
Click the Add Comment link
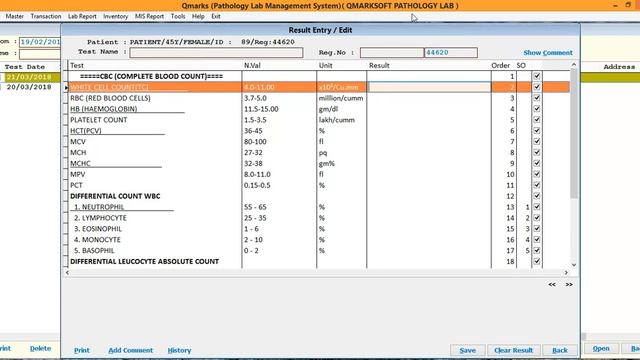pyautogui.click(x=131, y=350)
